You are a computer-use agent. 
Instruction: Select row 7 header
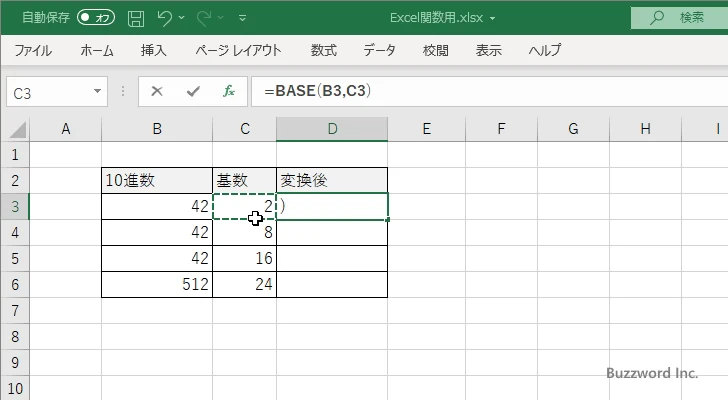[15, 310]
